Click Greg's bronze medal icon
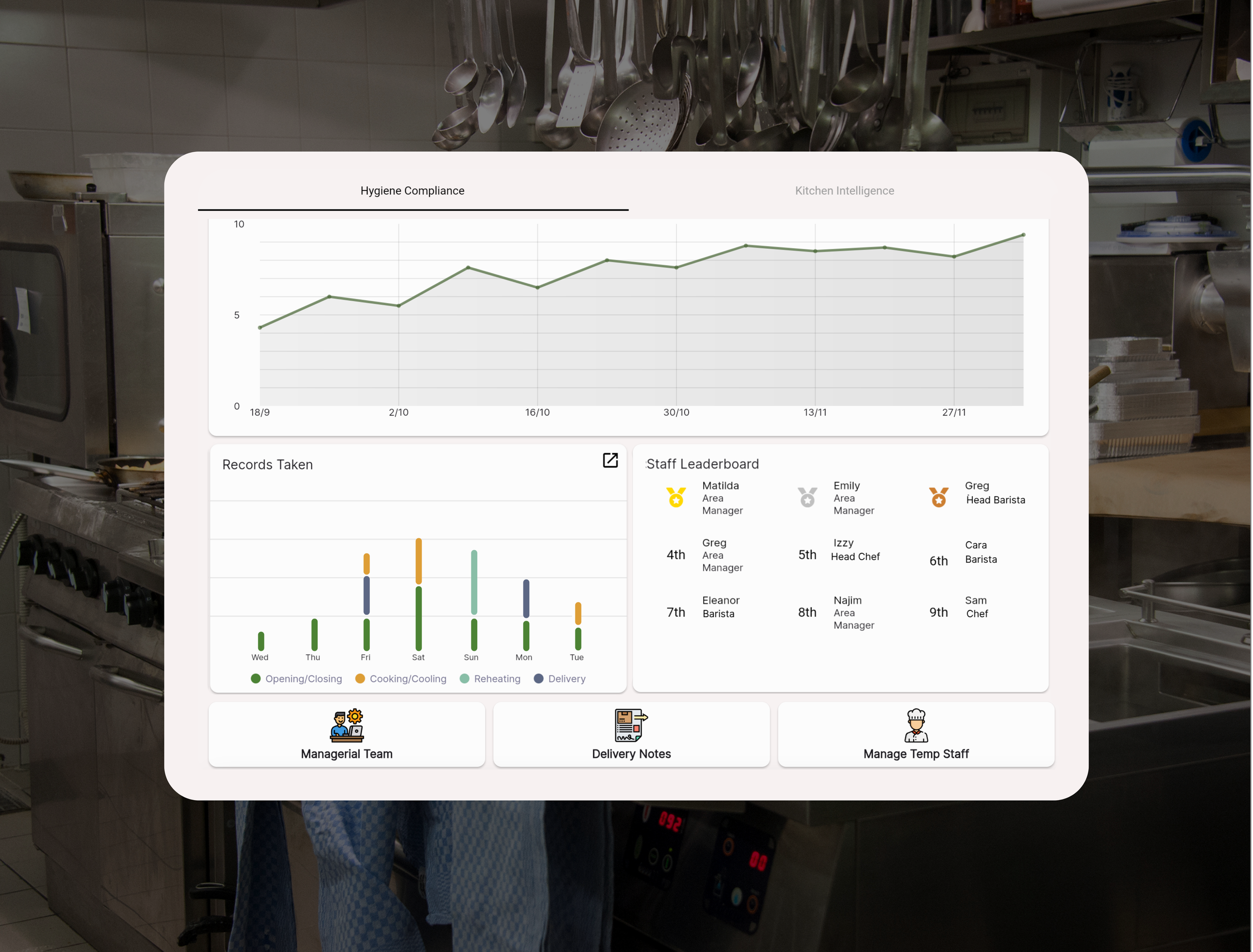The width and height of the screenshot is (1253, 952). [938, 498]
